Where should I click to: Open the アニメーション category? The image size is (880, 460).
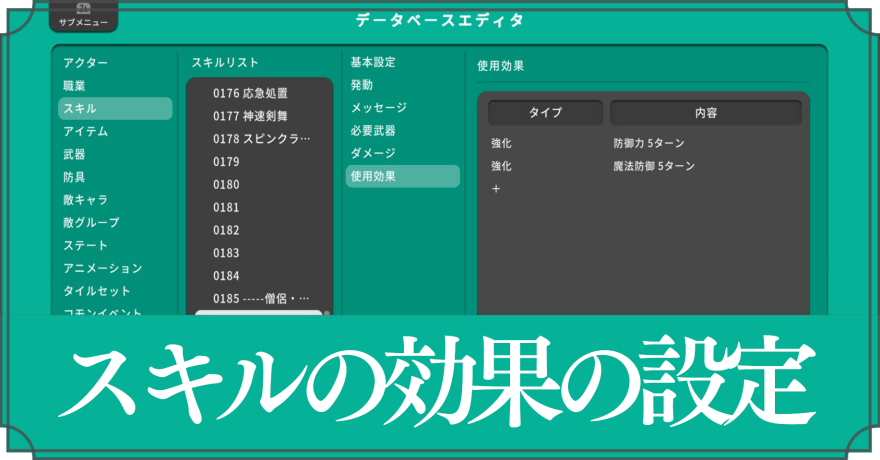pos(103,268)
